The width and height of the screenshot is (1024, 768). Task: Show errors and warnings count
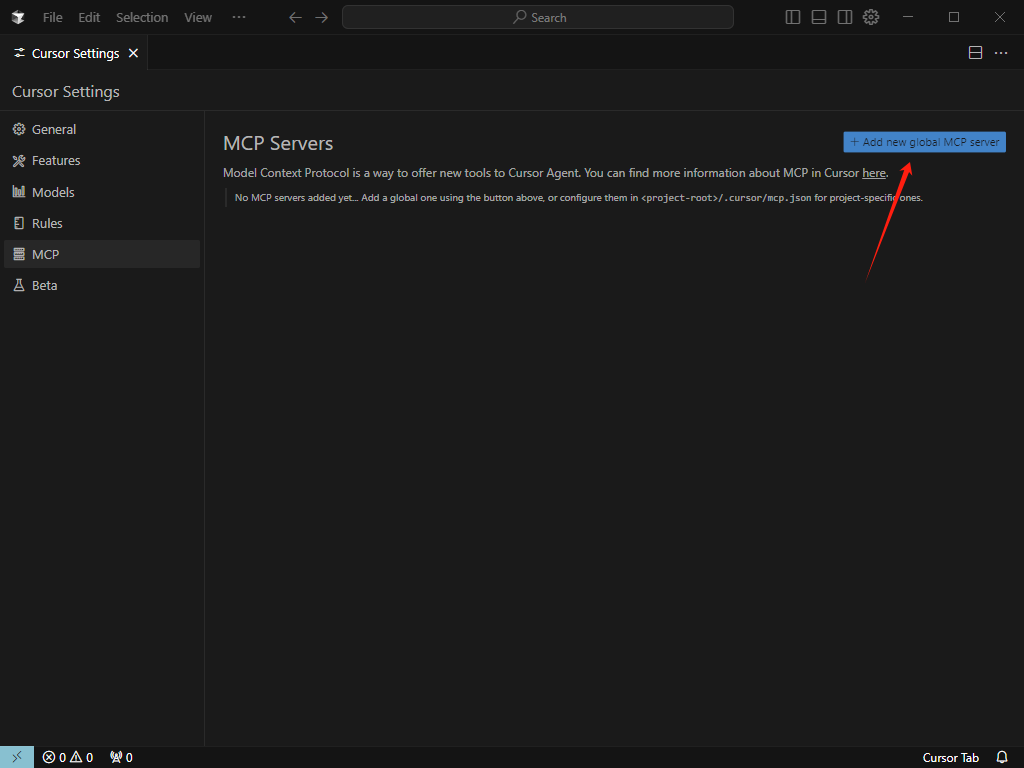68,757
